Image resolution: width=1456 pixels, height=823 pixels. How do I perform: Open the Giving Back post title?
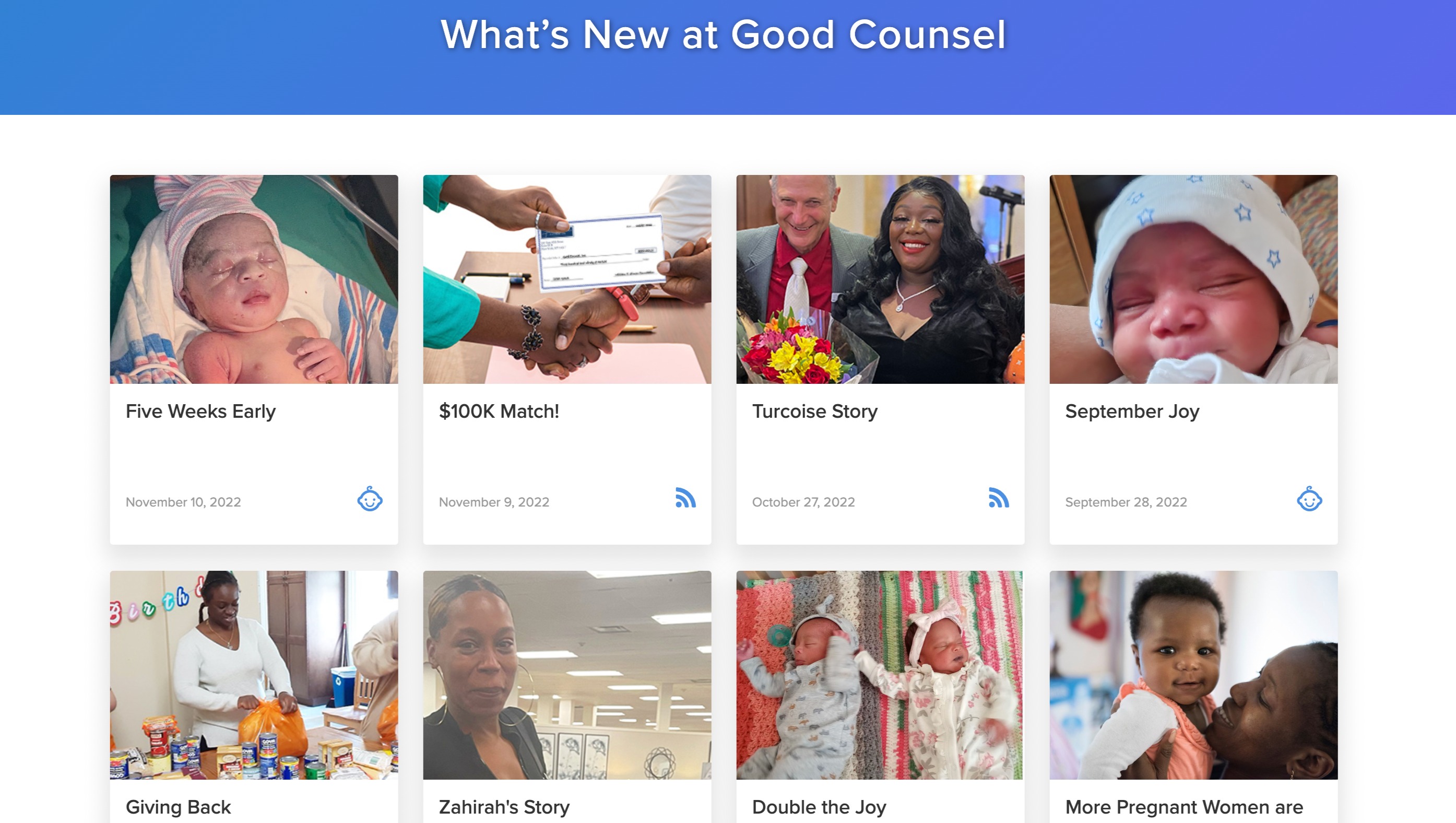pyautogui.click(x=178, y=807)
